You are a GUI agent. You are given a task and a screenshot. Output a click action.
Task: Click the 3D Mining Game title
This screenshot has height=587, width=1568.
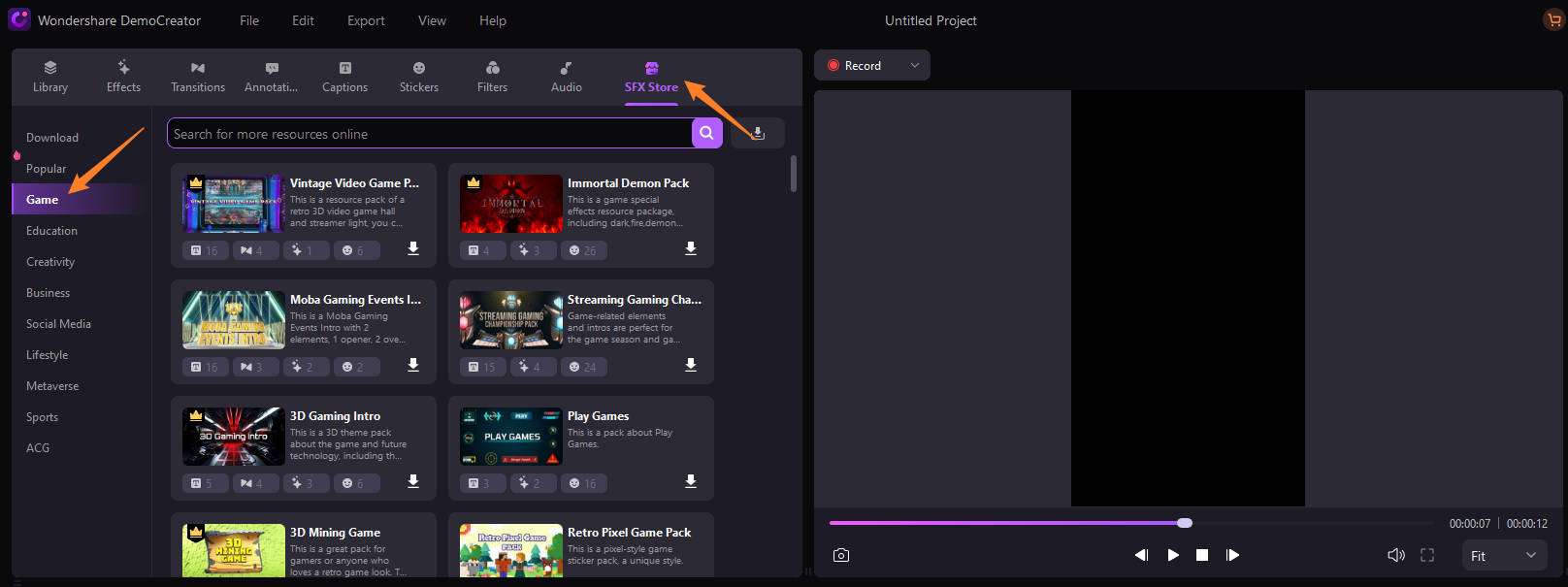pos(335,533)
